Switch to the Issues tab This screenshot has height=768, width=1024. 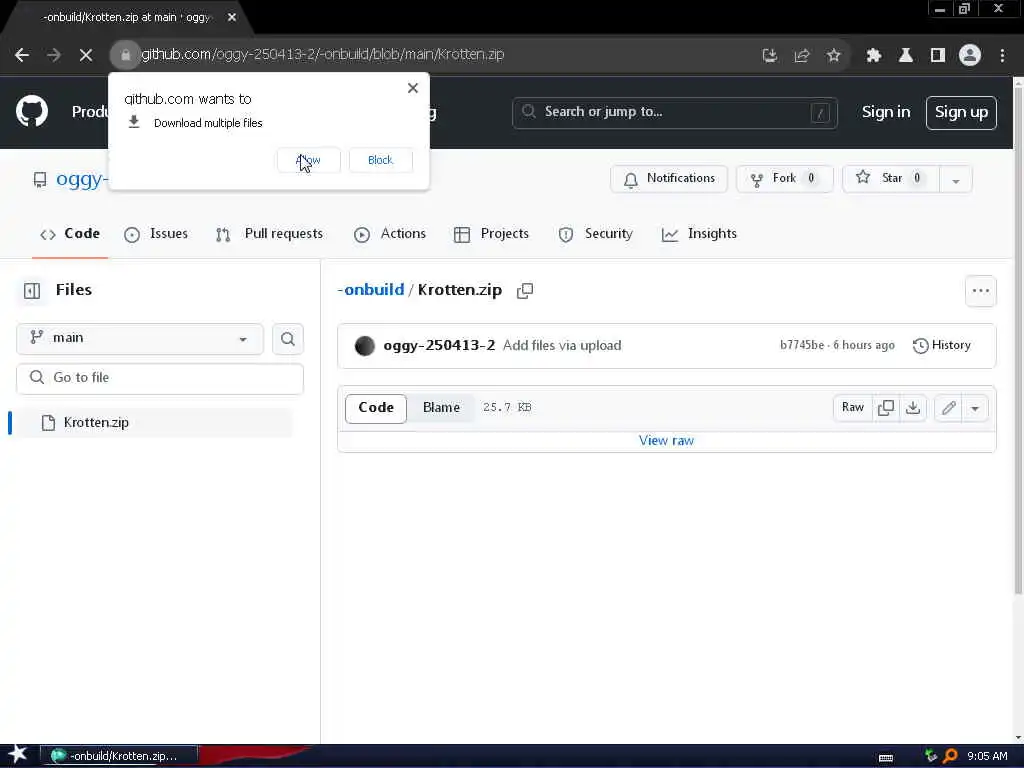(x=156, y=234)
